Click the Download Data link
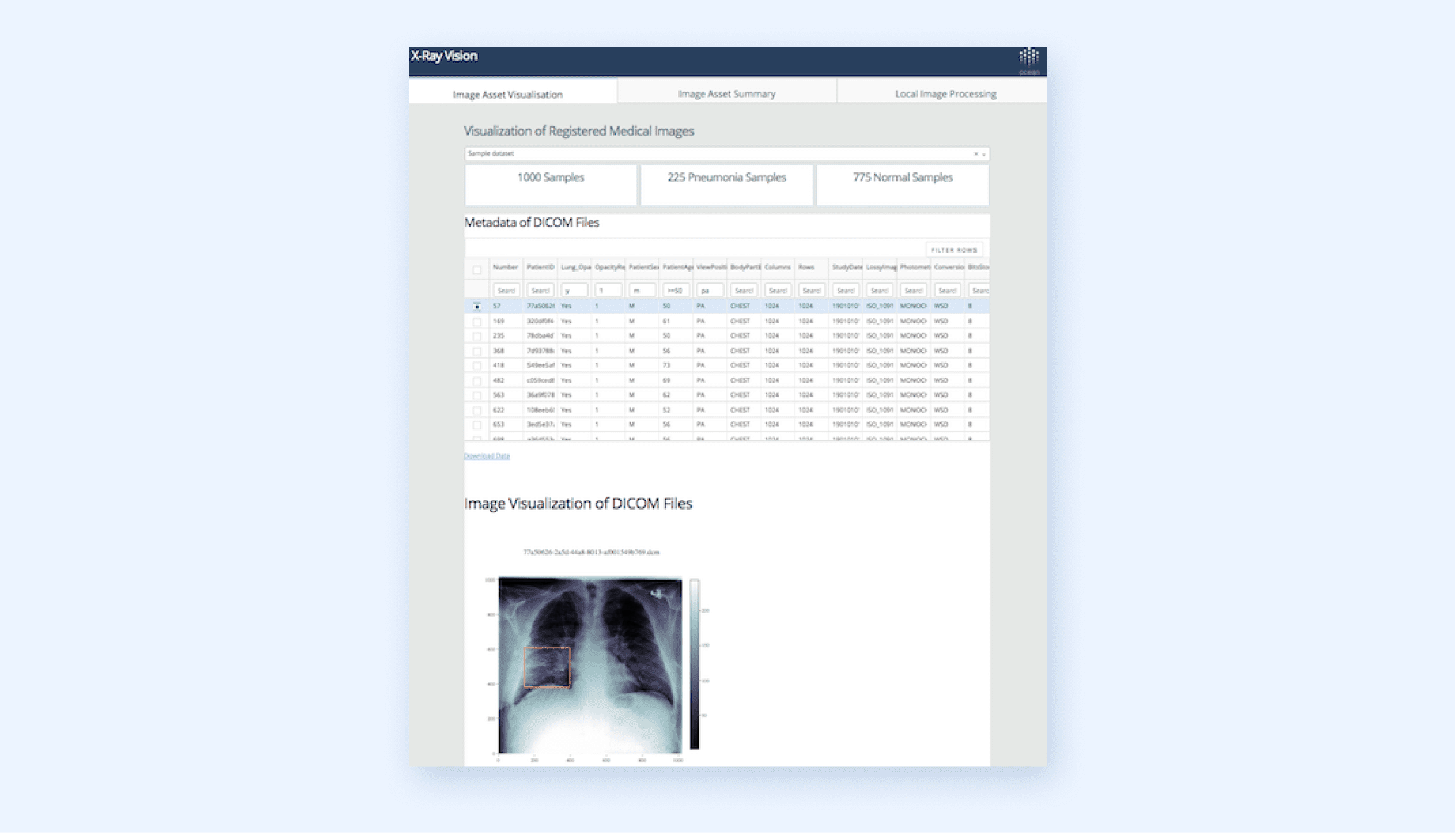The height and width of the screenshot is (833, 1456). (486, 456)
